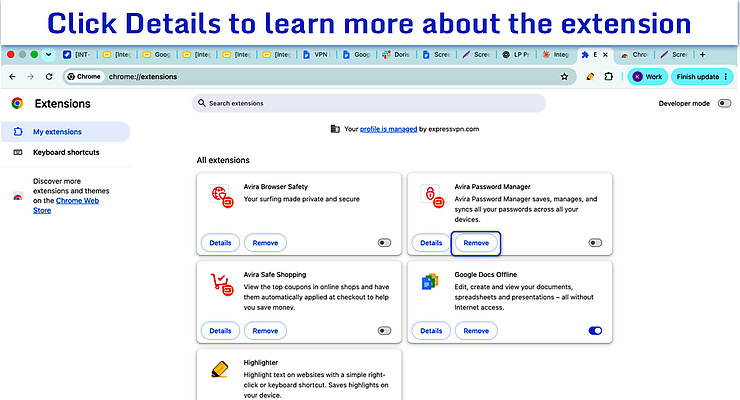Switch to the Doris Slack tab
Viewport: 740px width, 400px height.
click(x=396, y=55)
